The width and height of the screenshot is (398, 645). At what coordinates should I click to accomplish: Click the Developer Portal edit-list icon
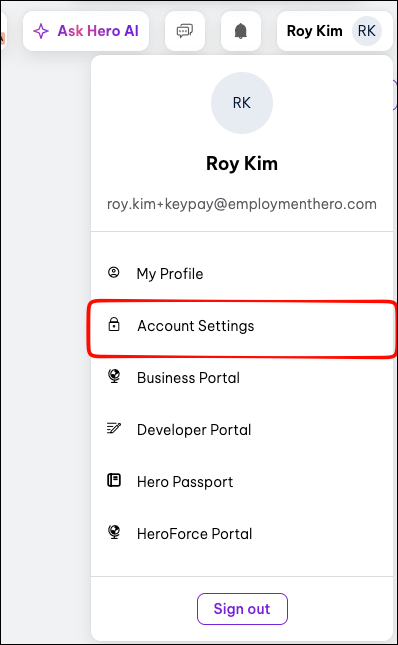pos(113,429)
